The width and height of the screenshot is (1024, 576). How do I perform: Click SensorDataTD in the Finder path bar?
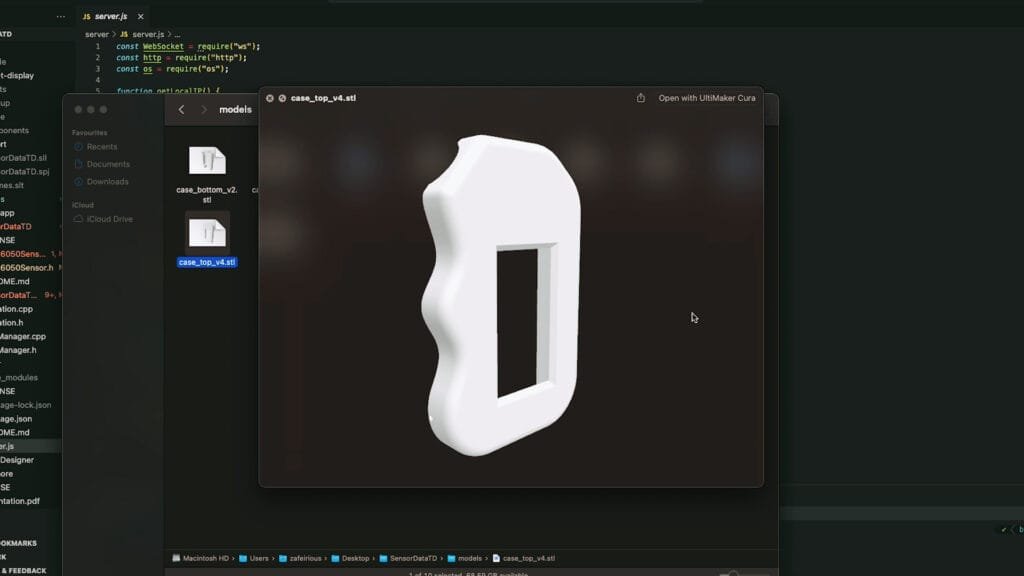coord(408,558)
